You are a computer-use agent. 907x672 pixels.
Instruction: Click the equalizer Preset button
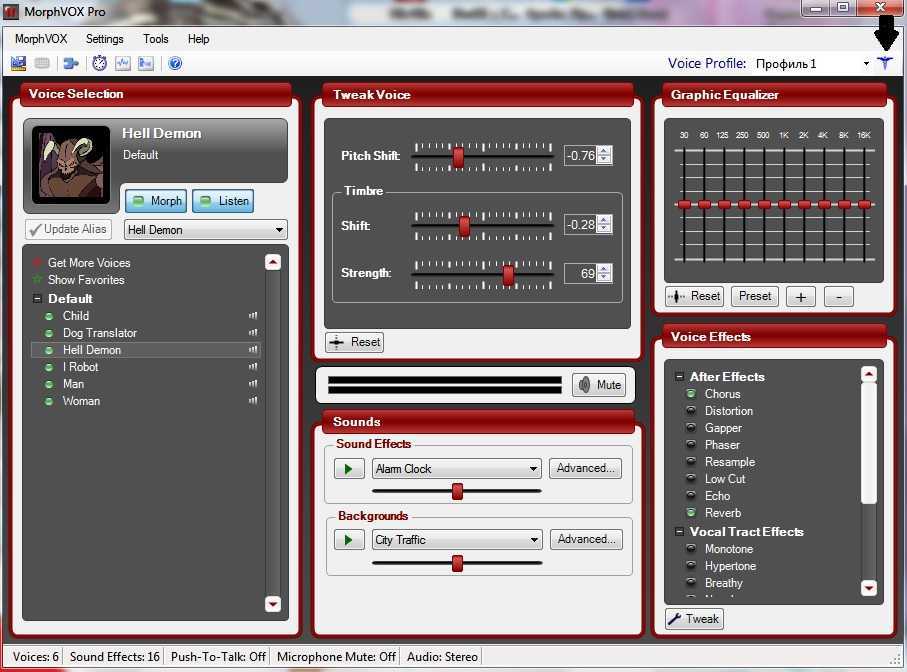755,296
